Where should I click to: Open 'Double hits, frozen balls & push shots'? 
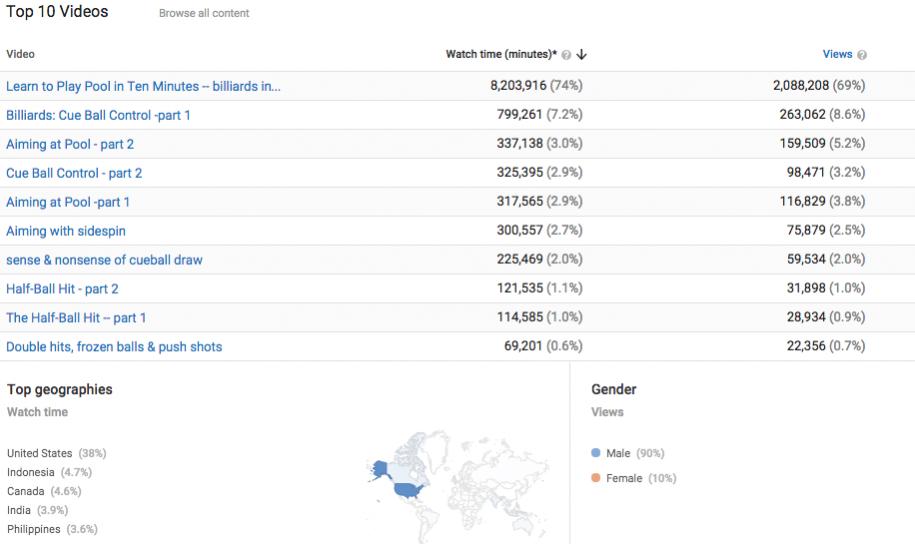tap(114, 347)
